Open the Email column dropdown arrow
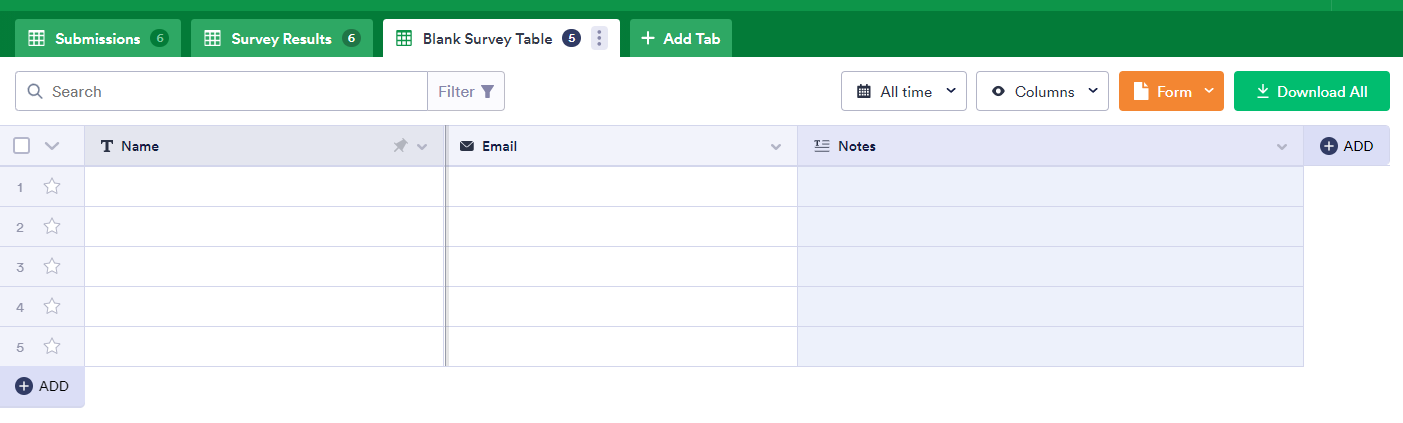Viewport: 1403px width, 423px height. (776, 147)
